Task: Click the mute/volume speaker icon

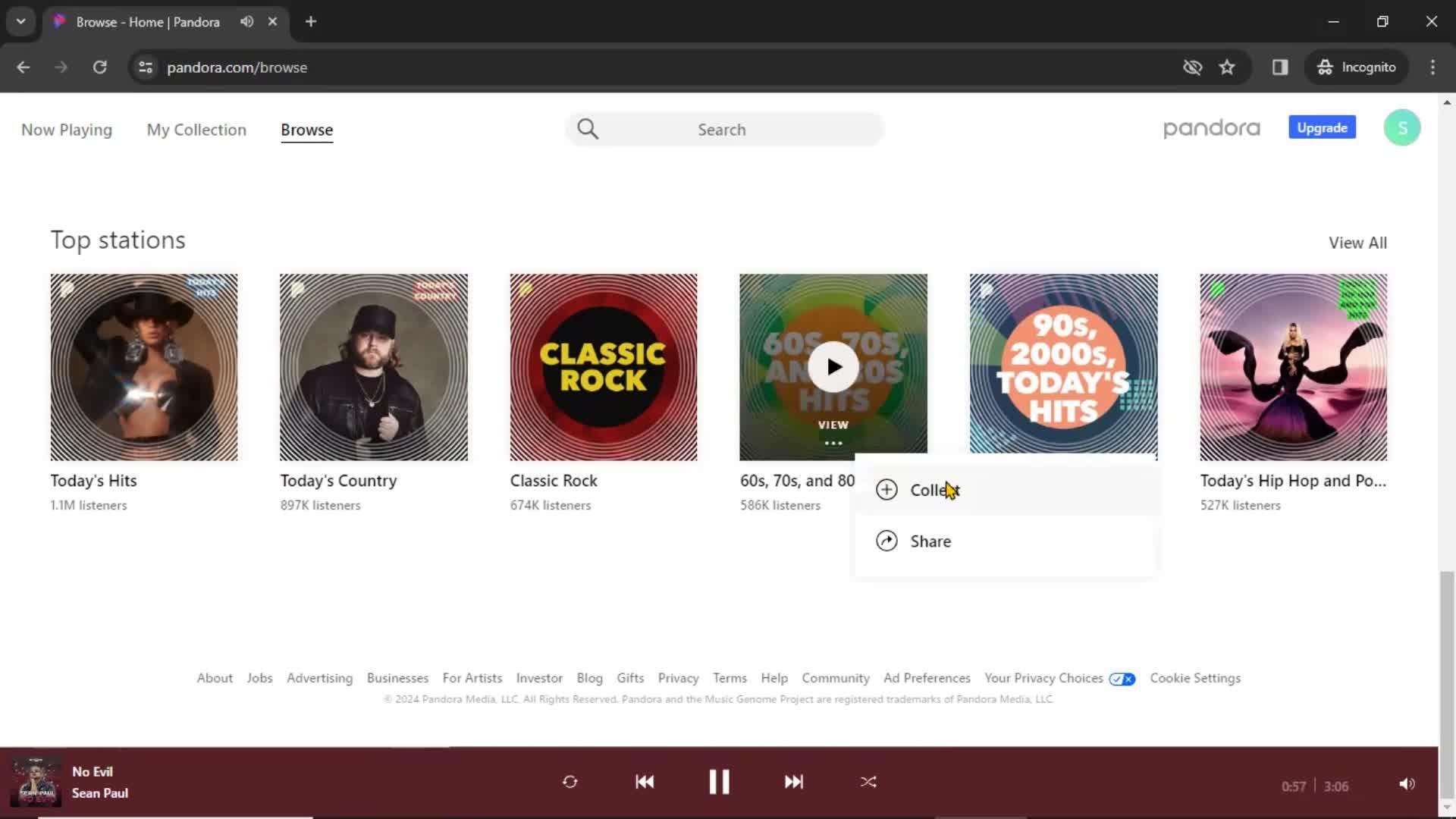Action: tap(1406, 783)
